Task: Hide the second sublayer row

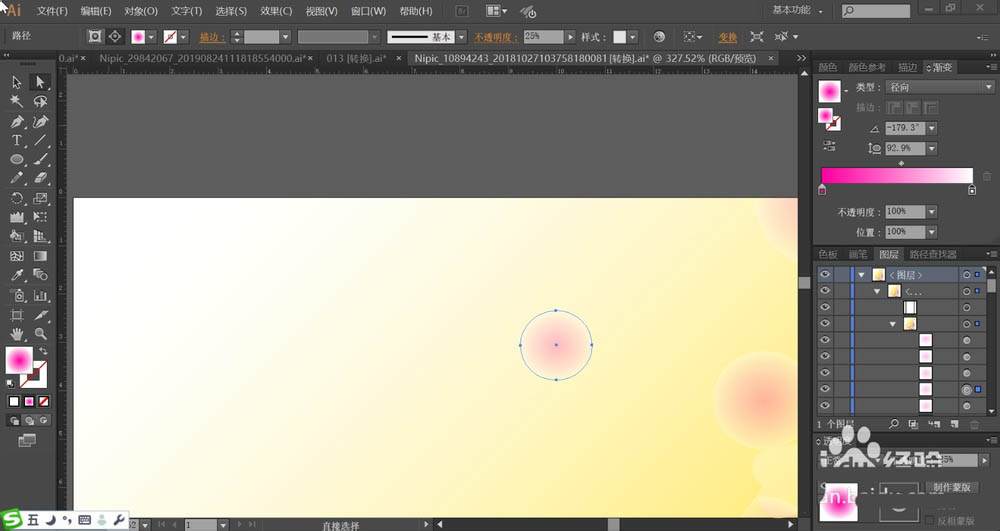Action: click(x=825, y=291)
